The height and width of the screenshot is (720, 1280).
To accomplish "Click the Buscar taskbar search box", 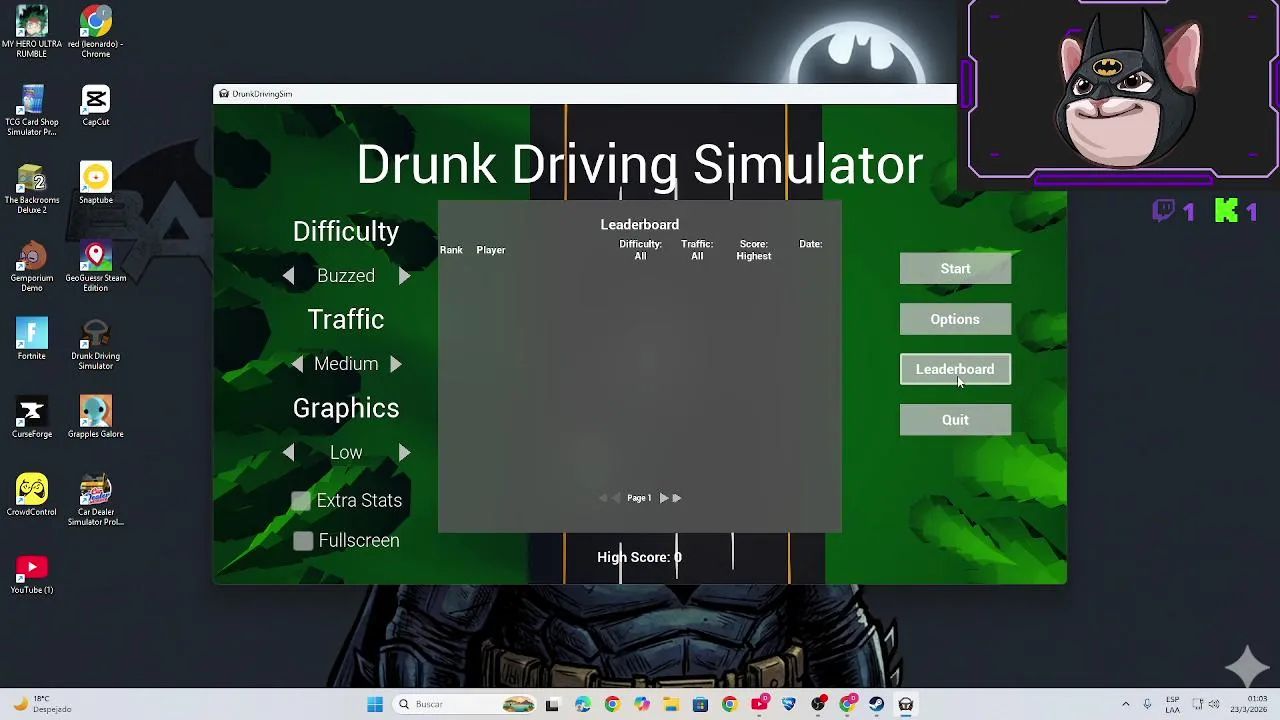I will point(465,704).
